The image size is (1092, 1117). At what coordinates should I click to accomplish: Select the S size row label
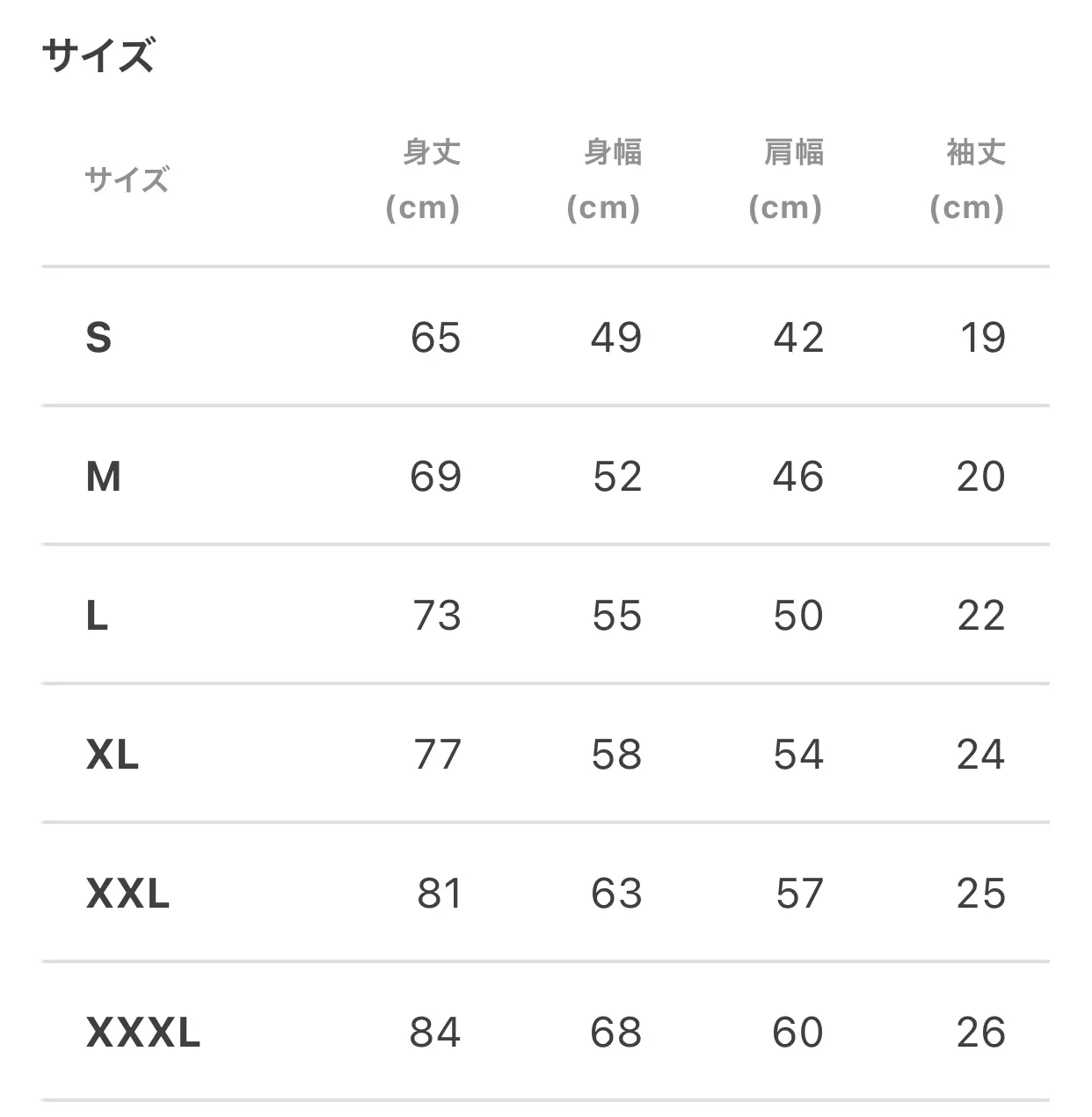click(98, 338)
